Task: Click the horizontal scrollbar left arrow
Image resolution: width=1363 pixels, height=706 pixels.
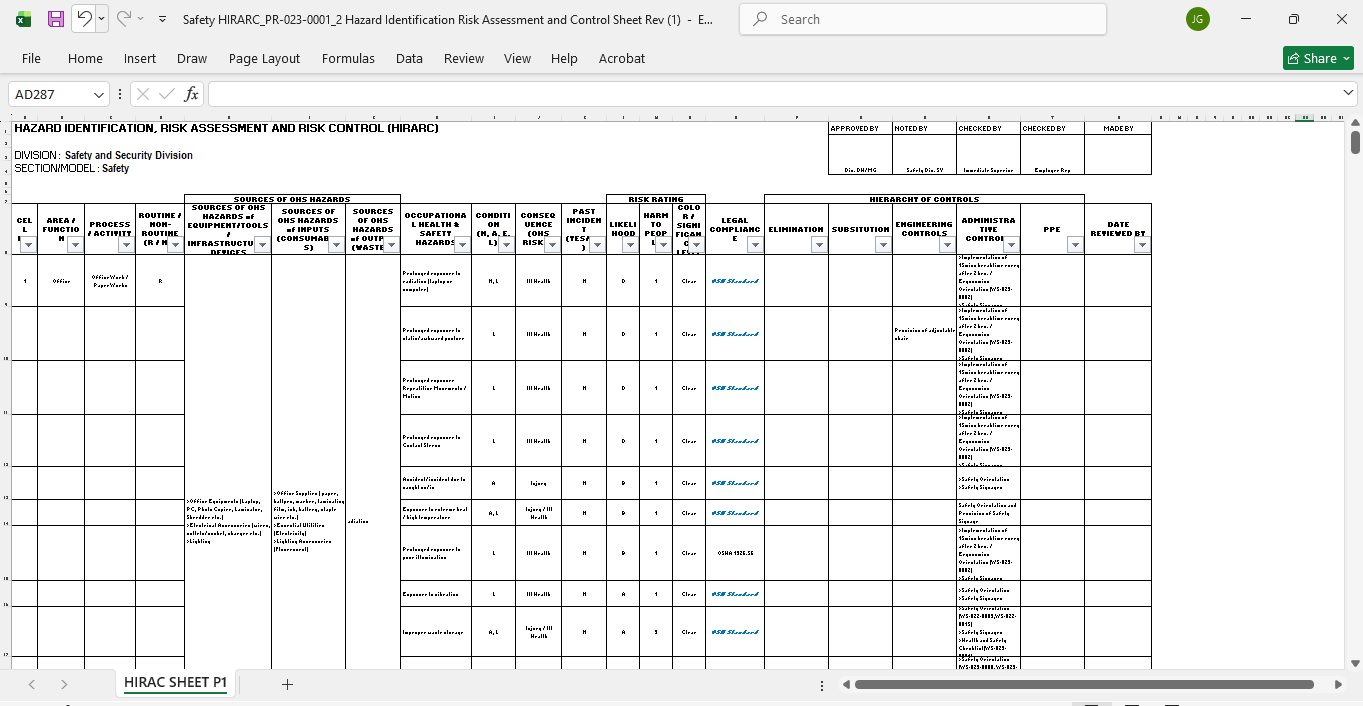Action: coord(846,685)
